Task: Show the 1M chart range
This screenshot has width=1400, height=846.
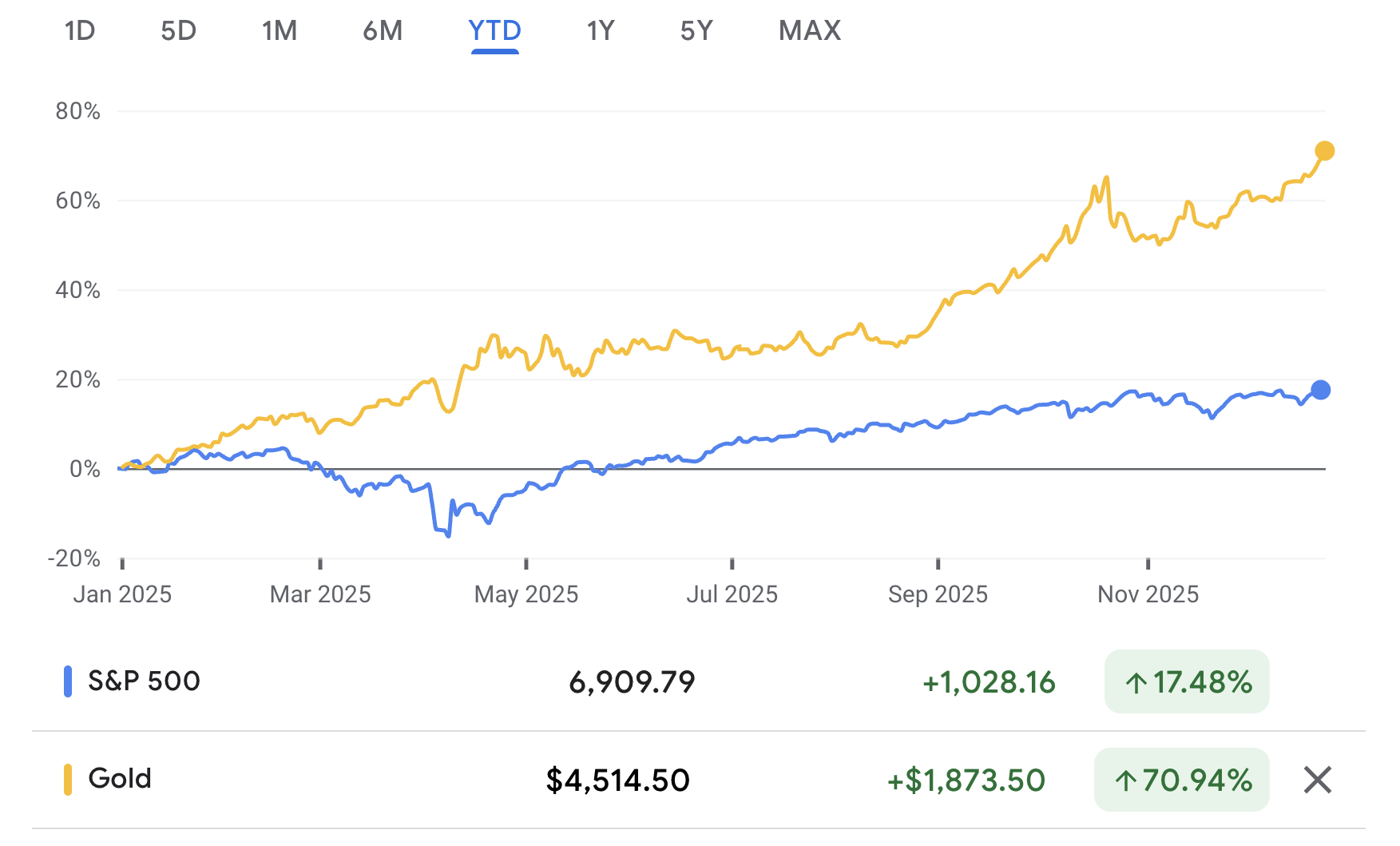Action: (280, 31)
